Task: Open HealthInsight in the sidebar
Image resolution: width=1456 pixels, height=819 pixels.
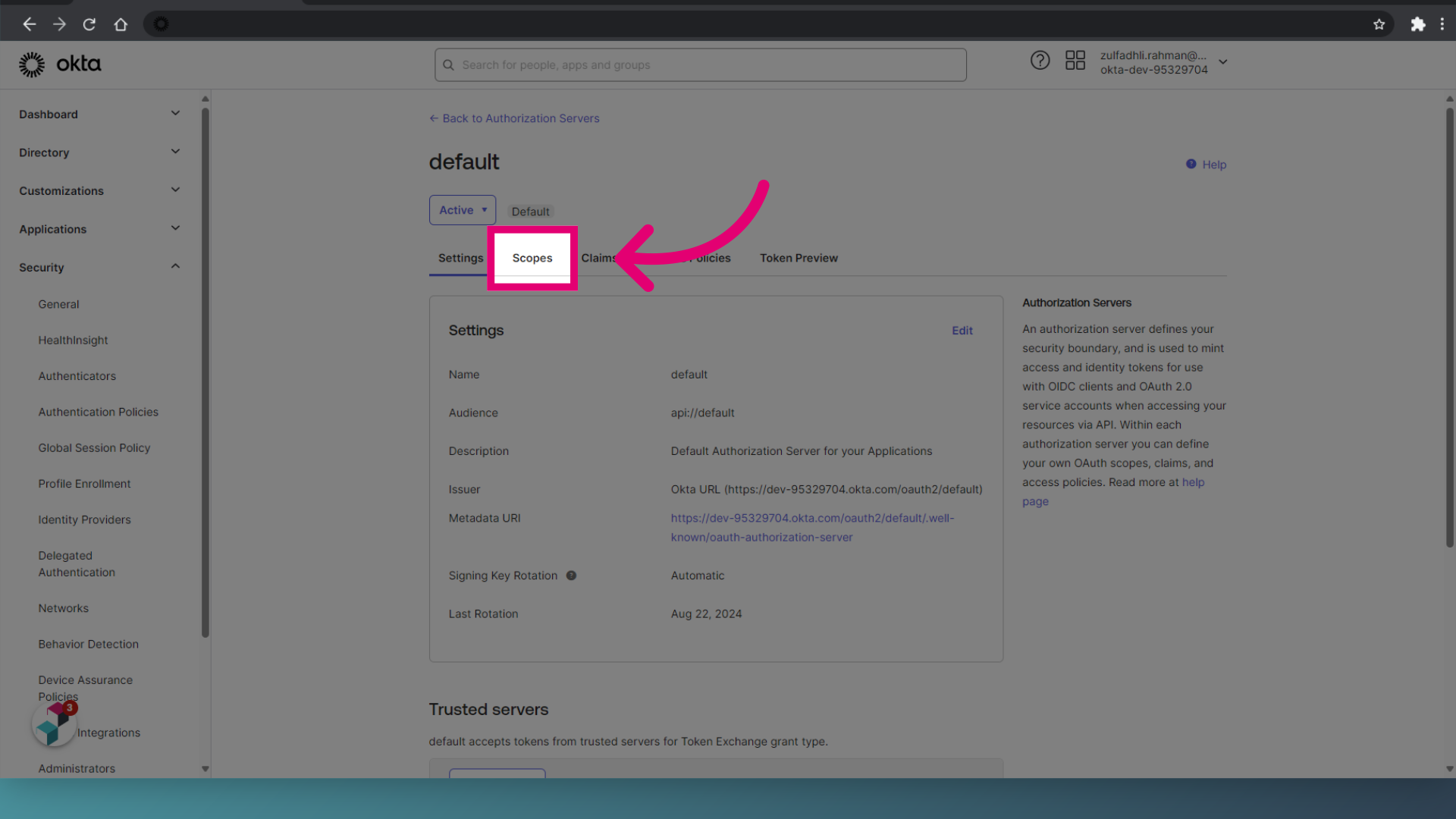Action: [73, 340]
